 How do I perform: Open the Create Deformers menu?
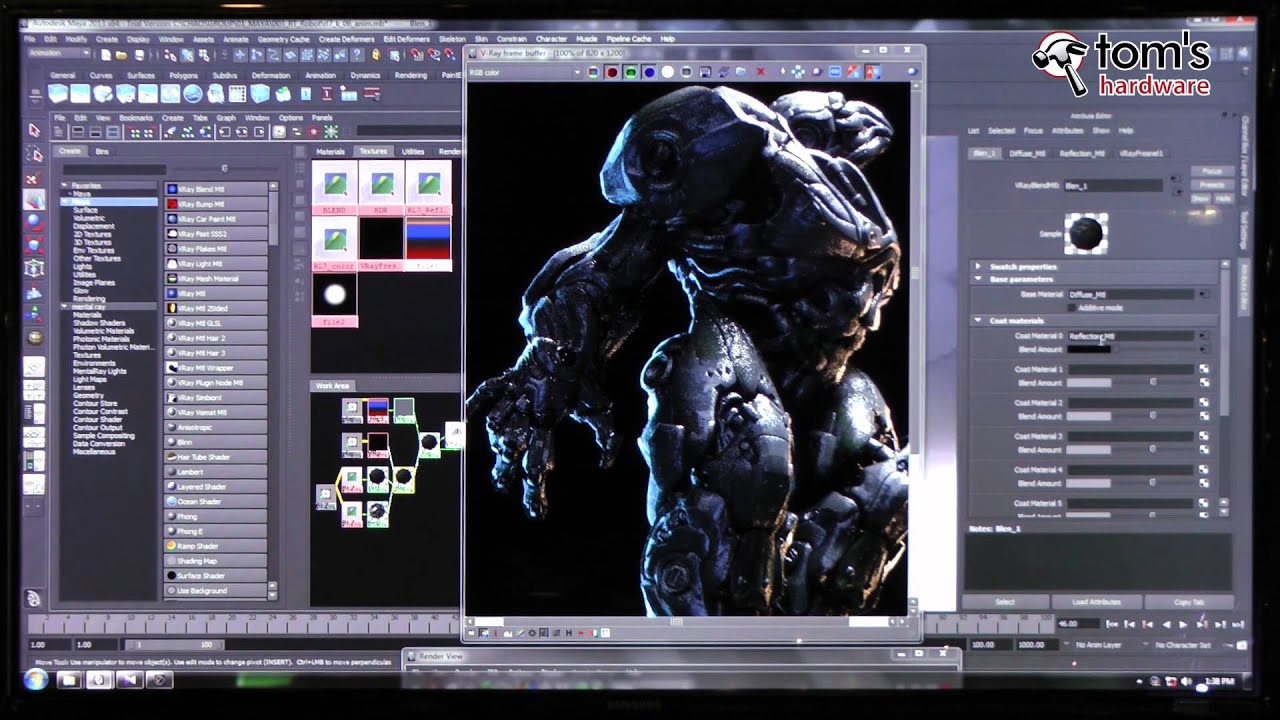coord(346,39)
